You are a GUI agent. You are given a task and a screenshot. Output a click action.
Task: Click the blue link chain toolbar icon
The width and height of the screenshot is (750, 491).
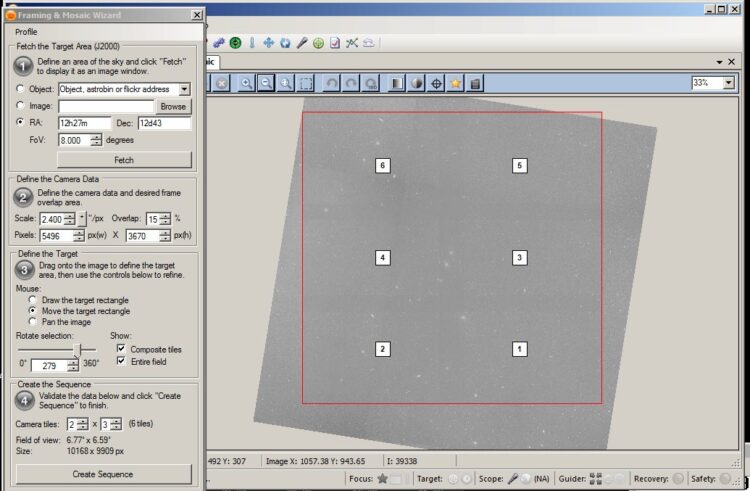(219, 43)
